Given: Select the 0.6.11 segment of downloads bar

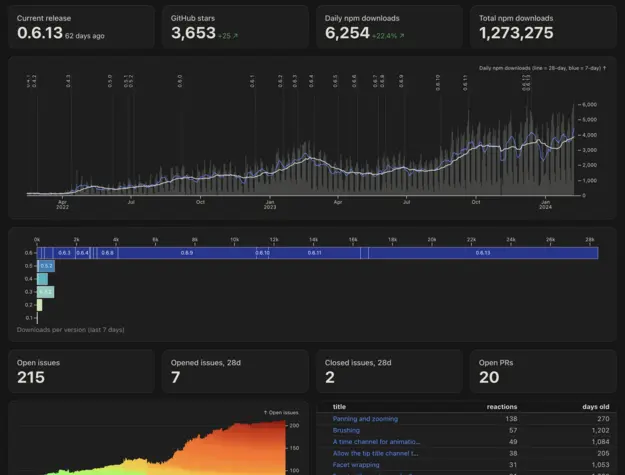Looking at the screenshot, I should click(x=314, y=253).
